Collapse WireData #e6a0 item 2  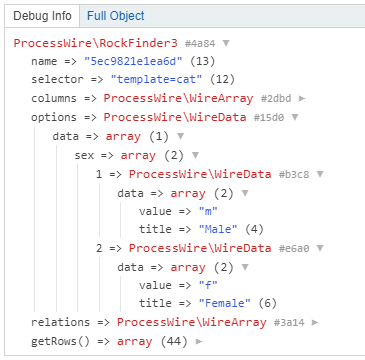tap(320, 248)
